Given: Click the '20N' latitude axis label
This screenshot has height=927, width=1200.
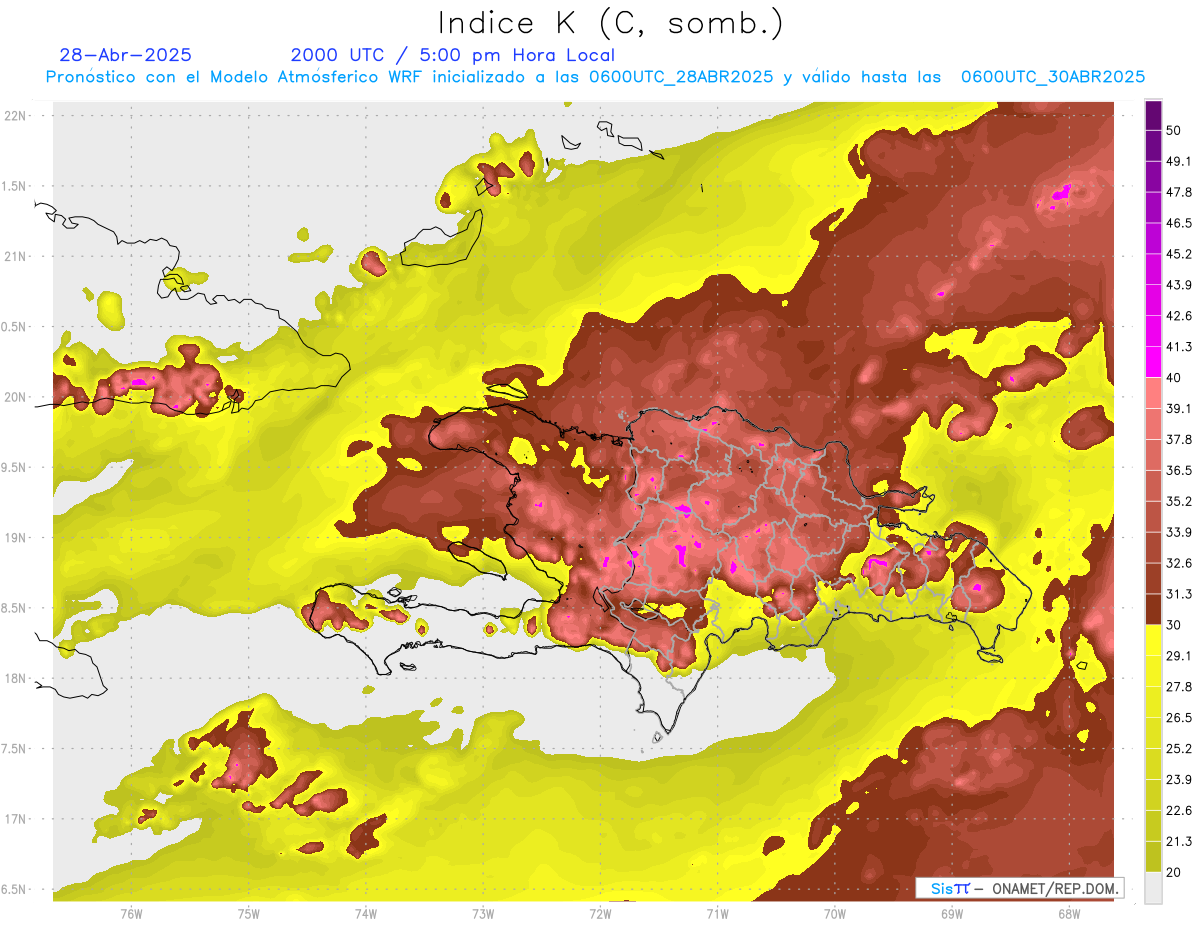Looking at the screenshot, I should pos(15,397).
